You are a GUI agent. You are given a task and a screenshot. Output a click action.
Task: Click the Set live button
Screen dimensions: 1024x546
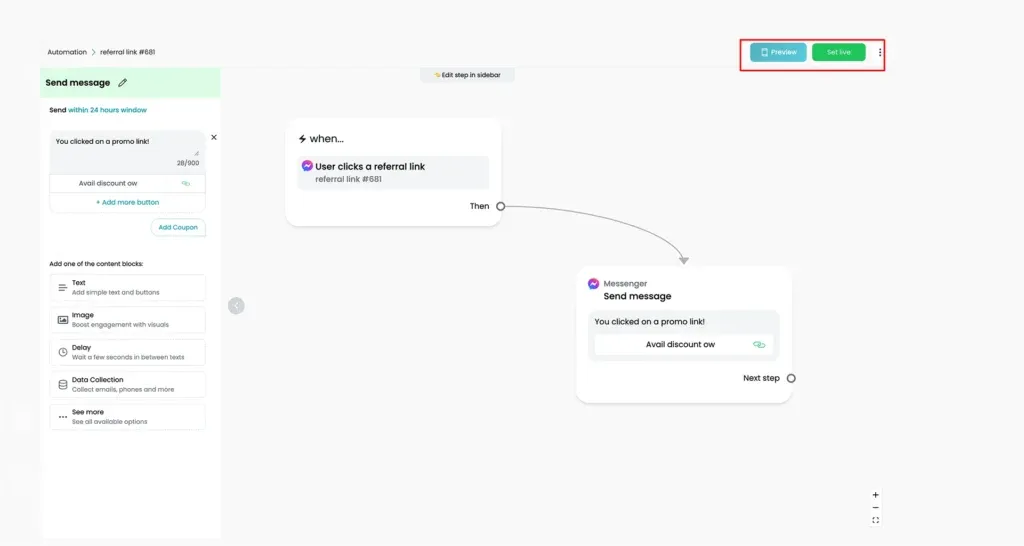(x=839, y=52)
